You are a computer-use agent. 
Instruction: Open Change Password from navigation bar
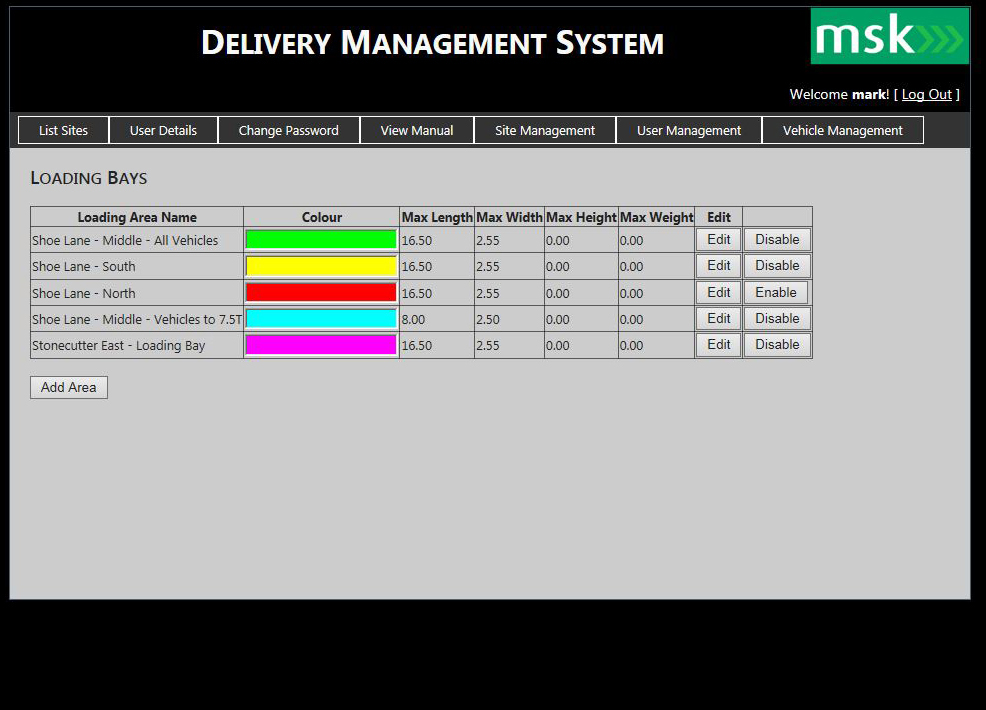click(288, 130)
